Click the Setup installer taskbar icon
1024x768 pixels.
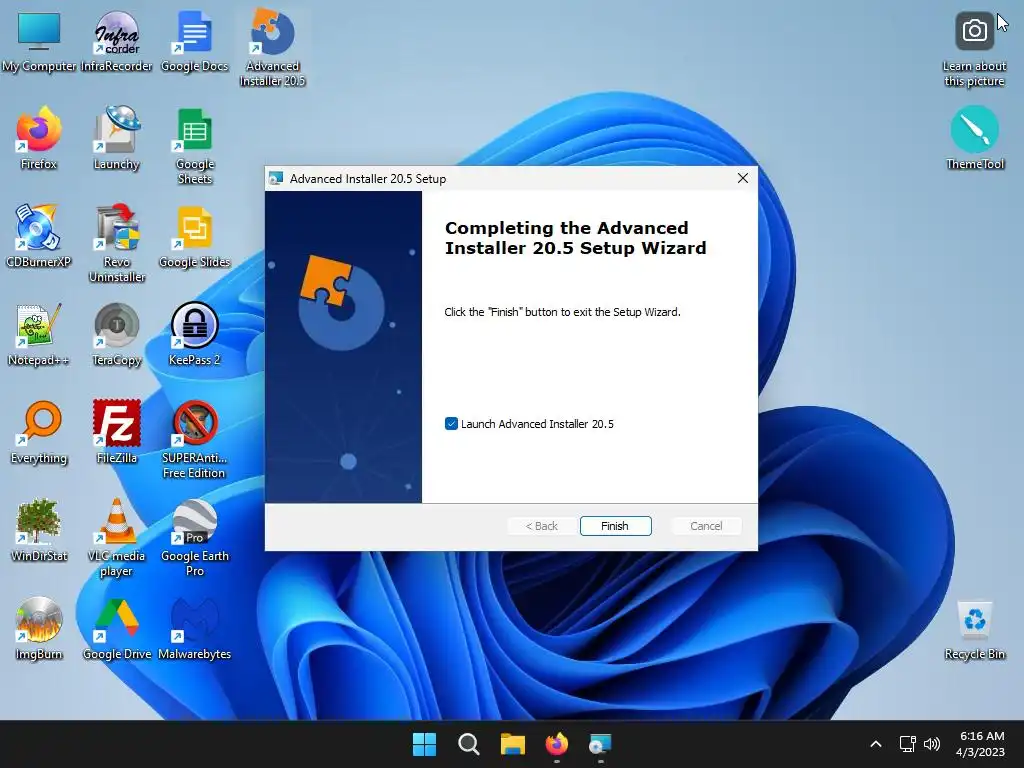[600, 744]
